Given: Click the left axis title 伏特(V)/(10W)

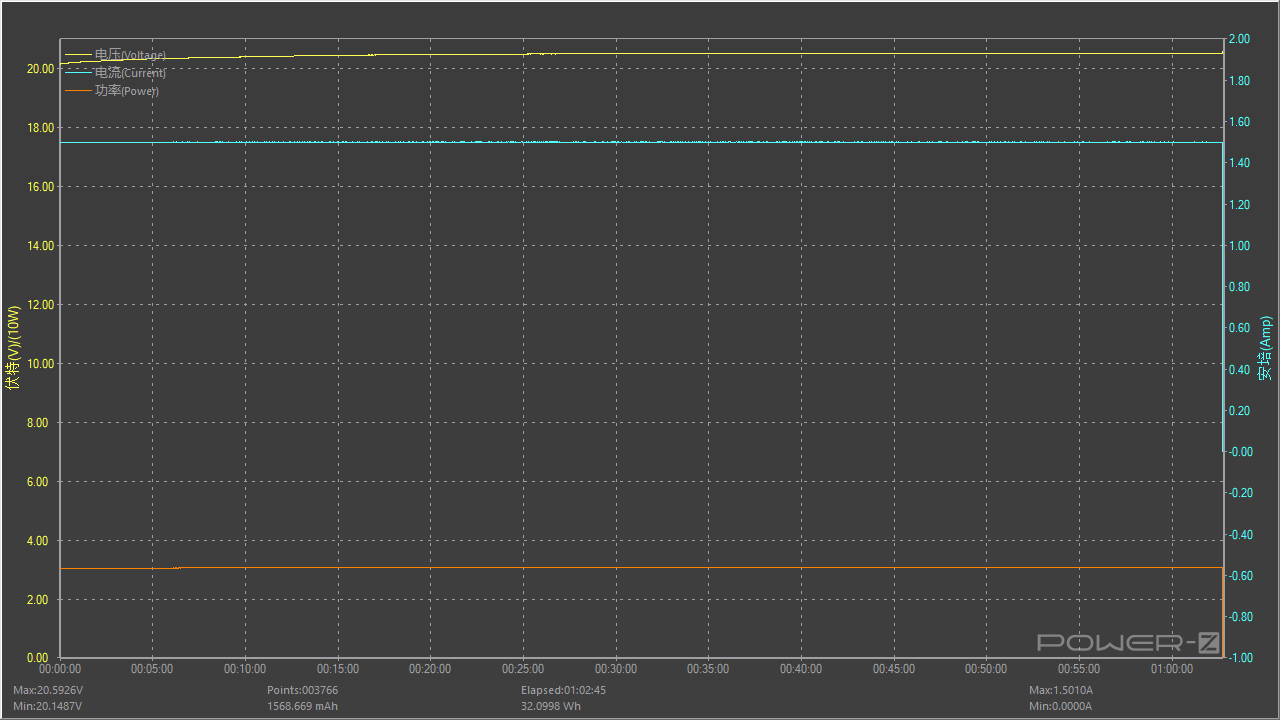Looking at the screenshot, I should tap(12, 347).
